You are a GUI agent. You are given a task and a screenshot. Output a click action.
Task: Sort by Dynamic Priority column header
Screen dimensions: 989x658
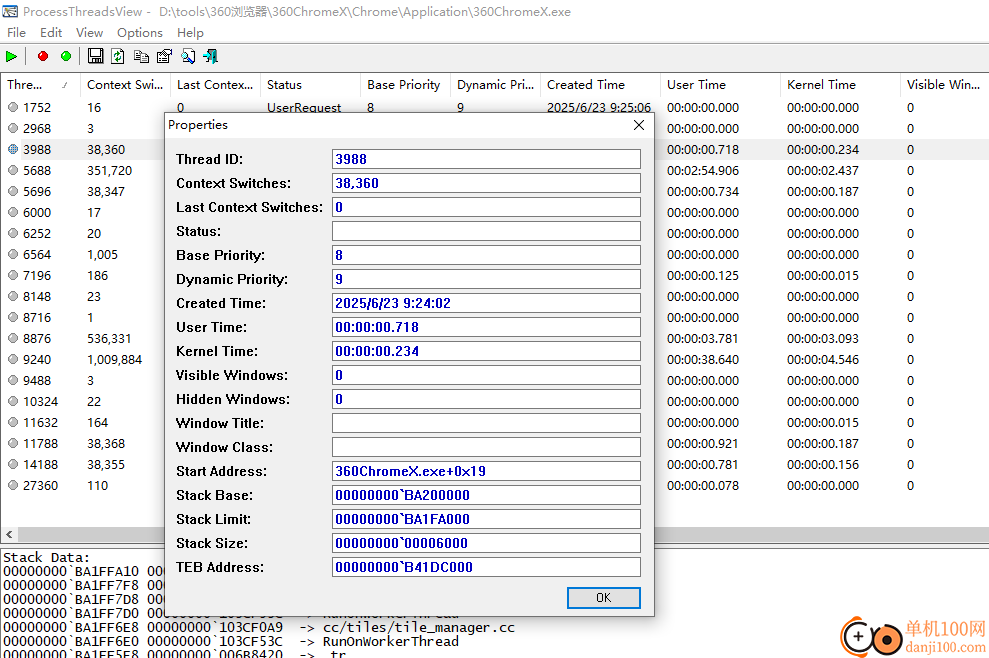(x=495, y=85)
